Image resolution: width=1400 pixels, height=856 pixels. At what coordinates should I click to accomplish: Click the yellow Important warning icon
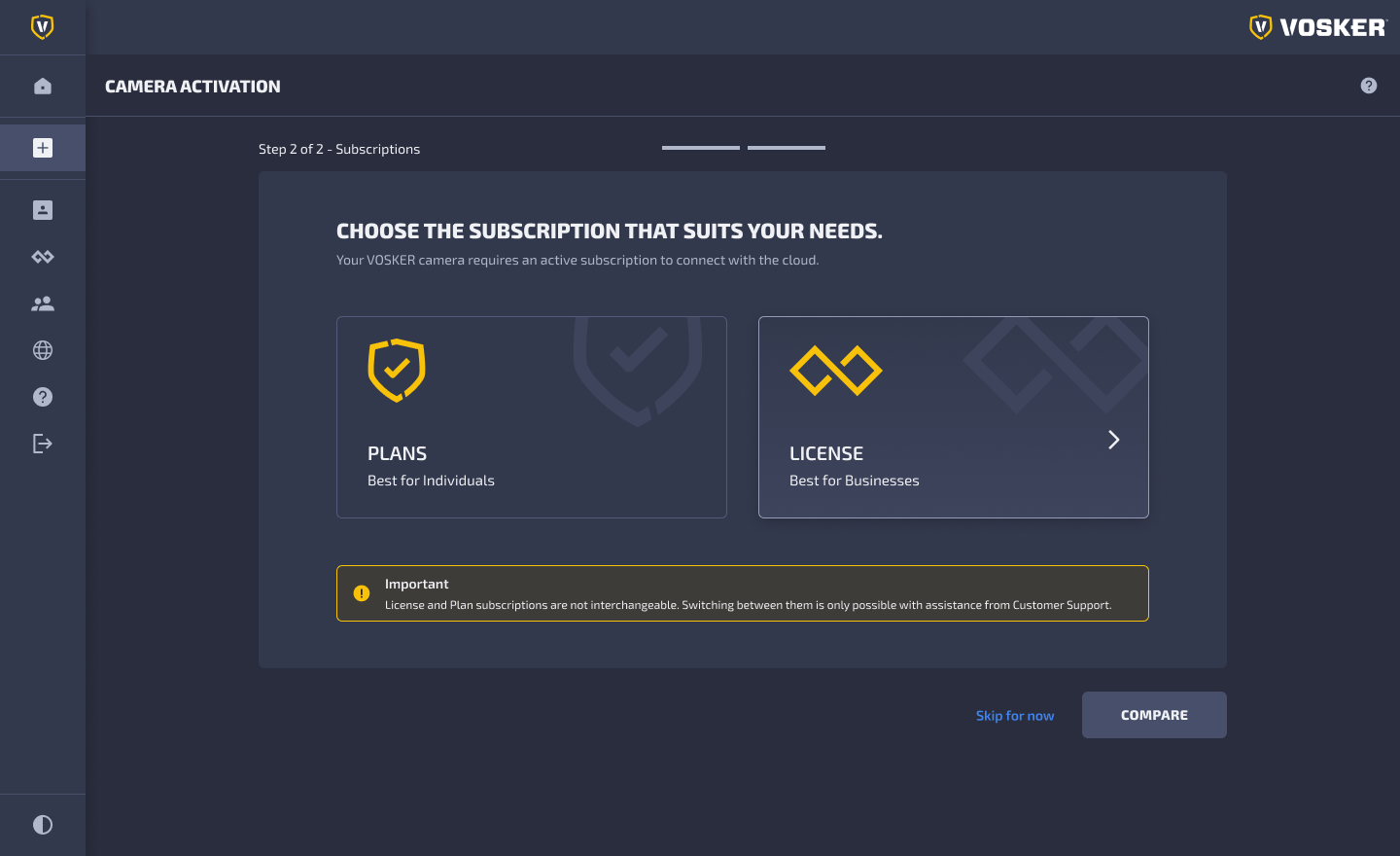(362, 593)
